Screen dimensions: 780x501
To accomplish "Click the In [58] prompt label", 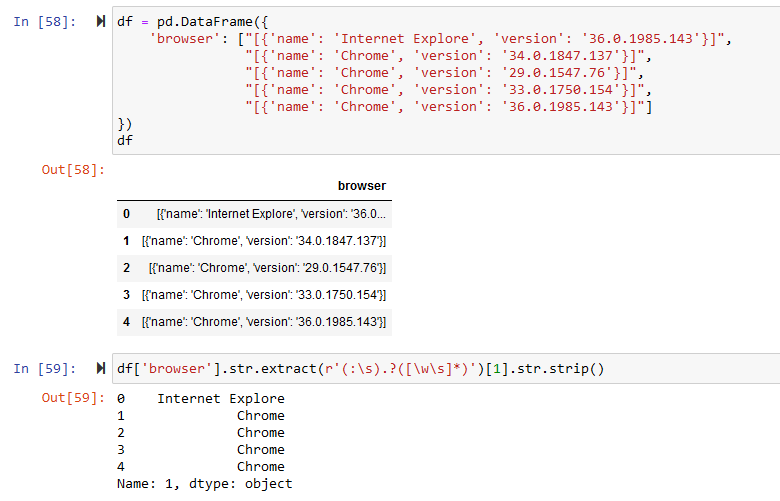I will pyautogui.click(x=45, y=22).
